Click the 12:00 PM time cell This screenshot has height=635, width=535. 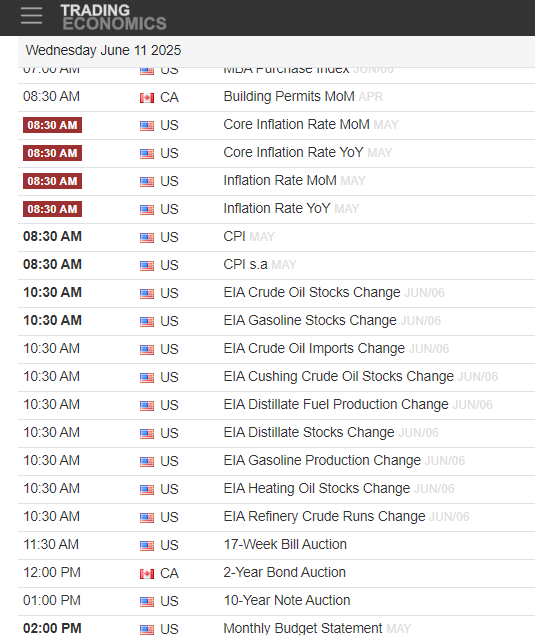pyautogui.click(x=52, y=572)
